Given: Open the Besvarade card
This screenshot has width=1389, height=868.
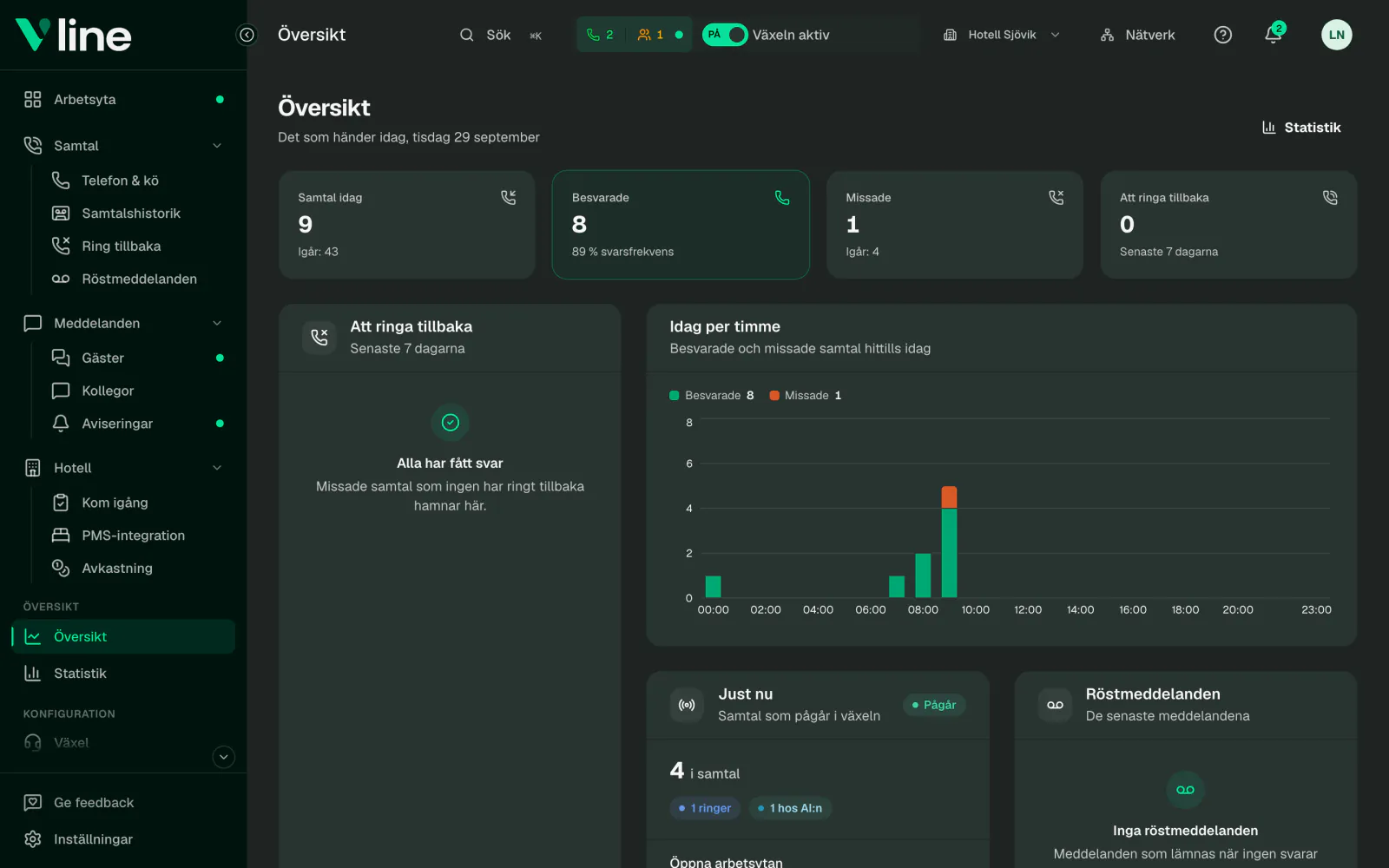Looking at the screenshot, I should point(681,225).
